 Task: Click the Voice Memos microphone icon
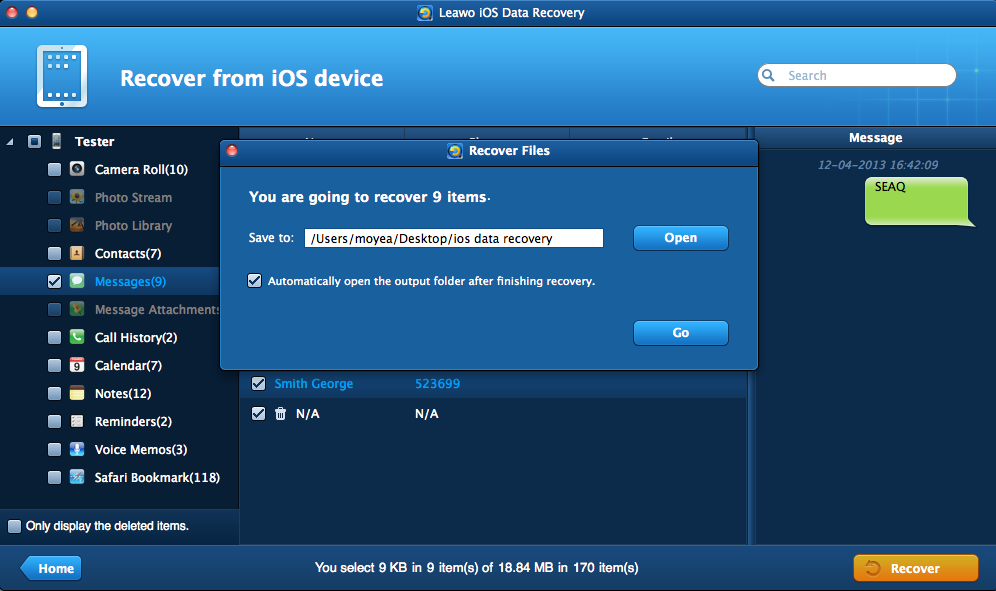click(x=77, y=449)
